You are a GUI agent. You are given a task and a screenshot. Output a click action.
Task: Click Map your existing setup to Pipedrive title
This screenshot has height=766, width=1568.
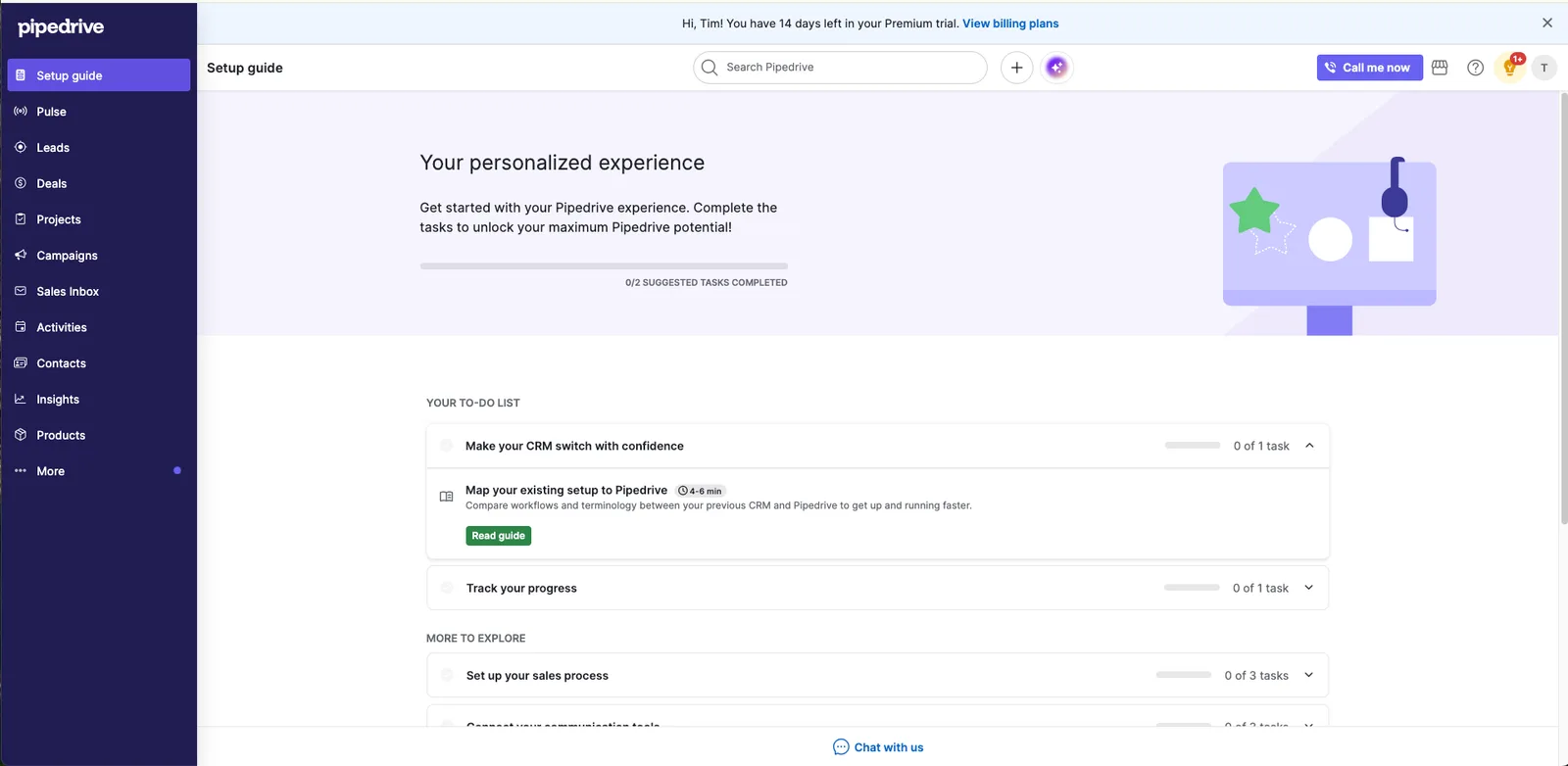click(566, 490)
